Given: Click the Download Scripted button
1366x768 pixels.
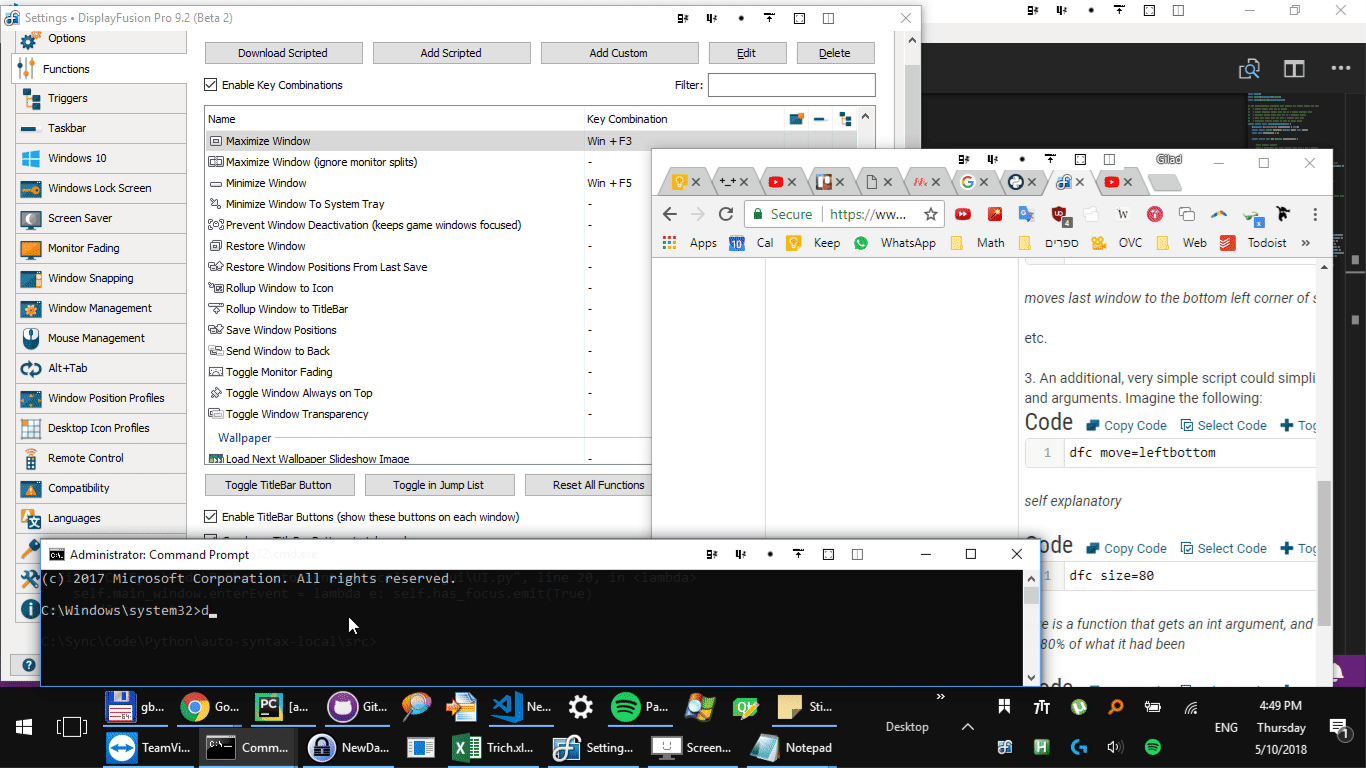Looking at the screenshot, I should pos(282,53).
